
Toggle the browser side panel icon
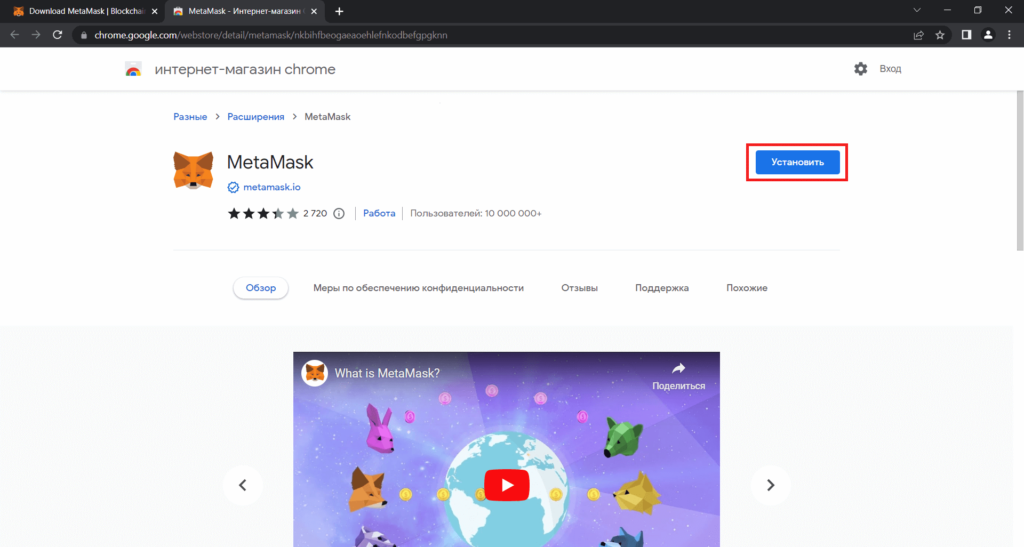pyautogui.click(x=966, y=34)
